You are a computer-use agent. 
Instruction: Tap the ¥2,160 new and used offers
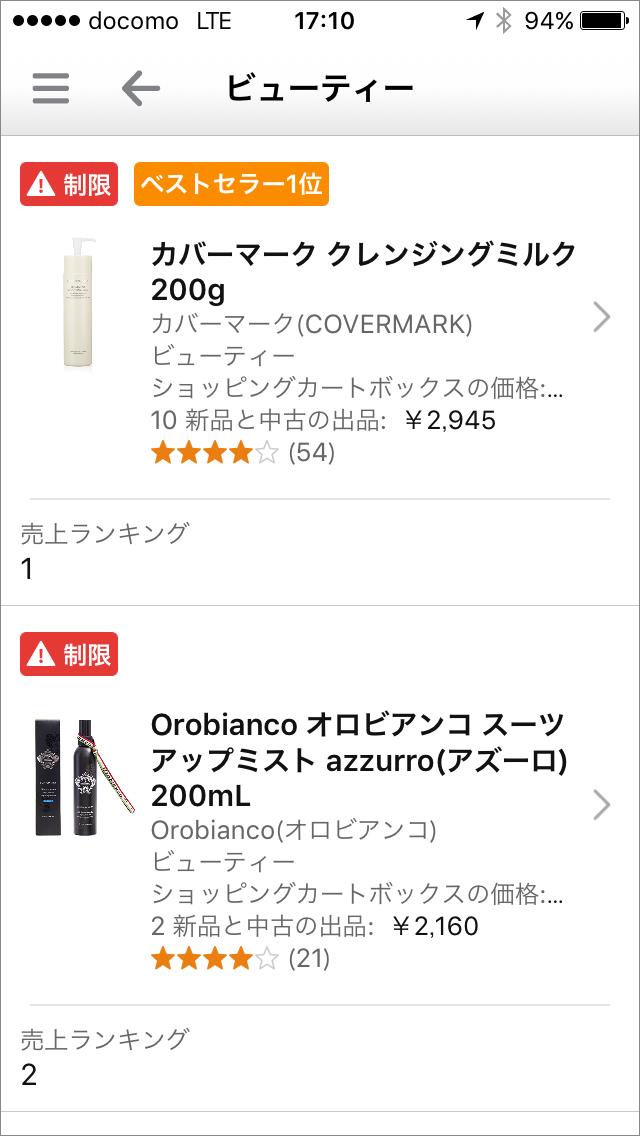click(315, 926)
